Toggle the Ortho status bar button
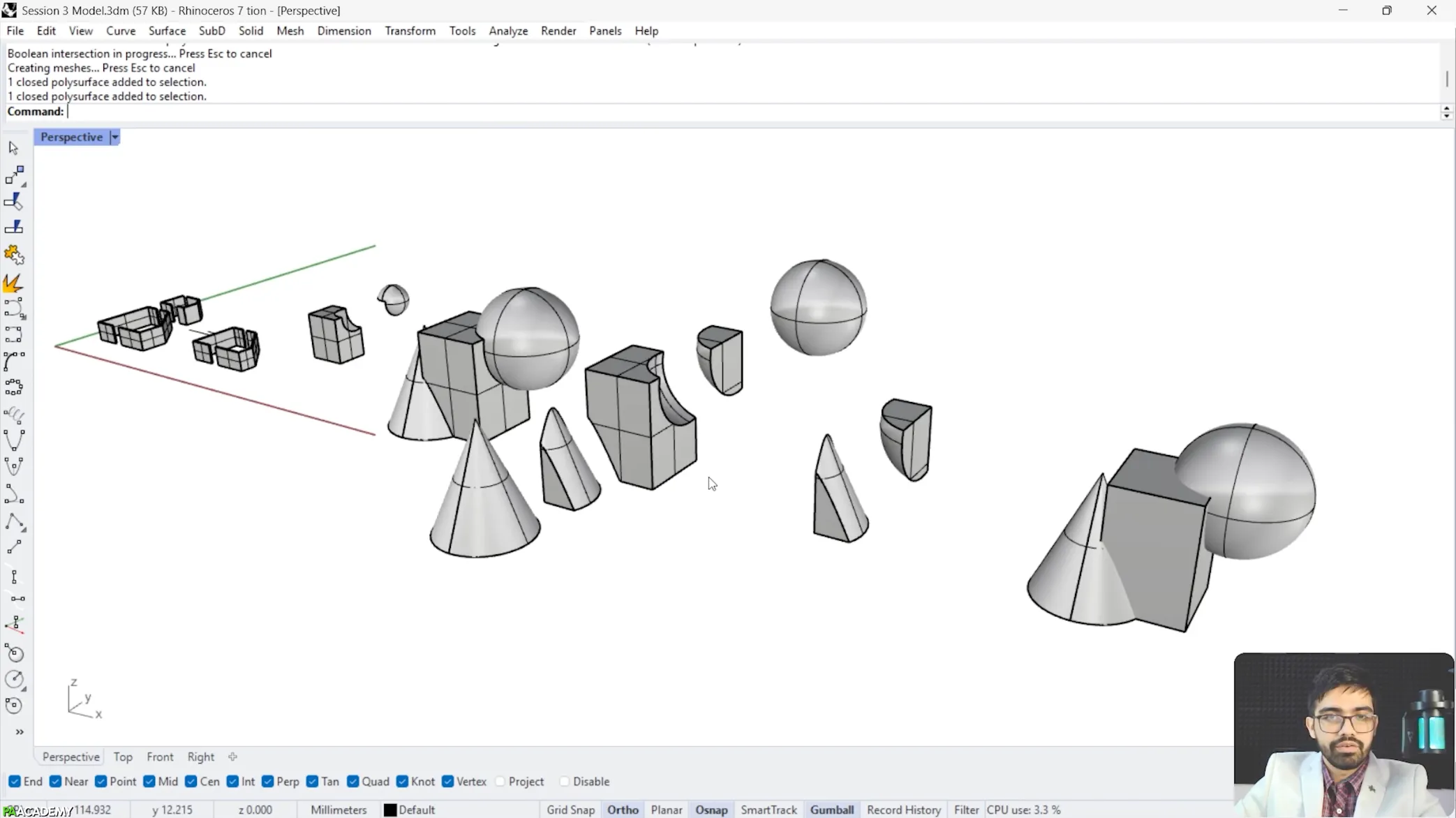 [623, 810]
